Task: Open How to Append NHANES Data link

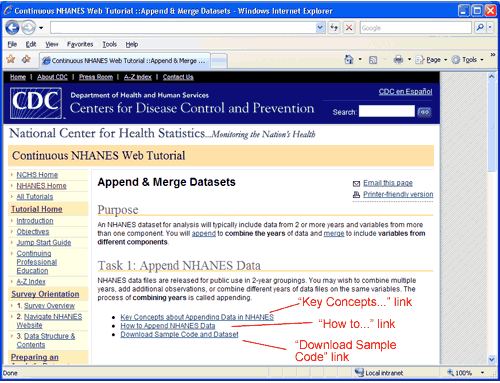Action: 168,326
